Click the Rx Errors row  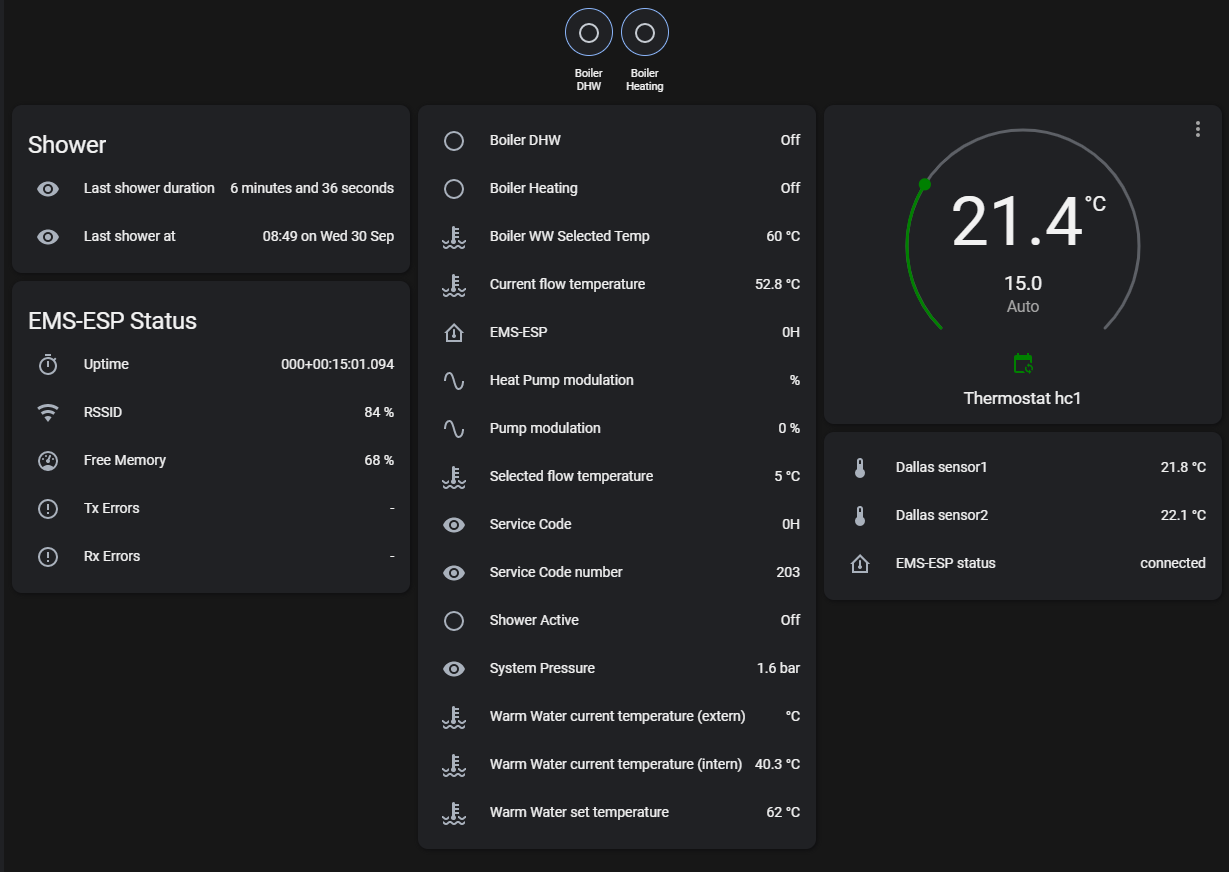click(211, 557)
